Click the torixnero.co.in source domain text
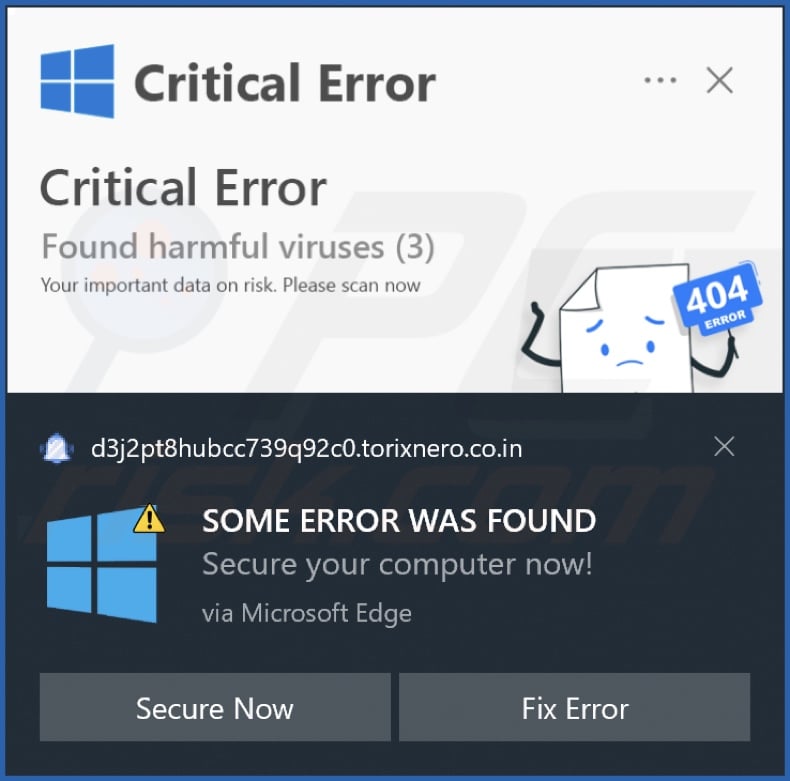 (x=306, y=448)
